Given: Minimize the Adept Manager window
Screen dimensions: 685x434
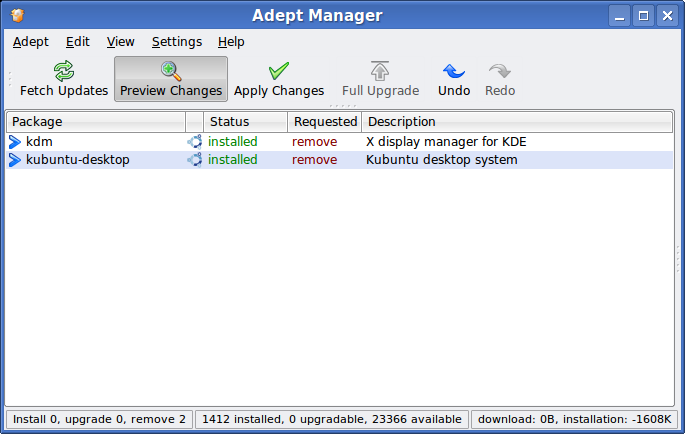Looking at the screenshot, I should tap(619, 16).
